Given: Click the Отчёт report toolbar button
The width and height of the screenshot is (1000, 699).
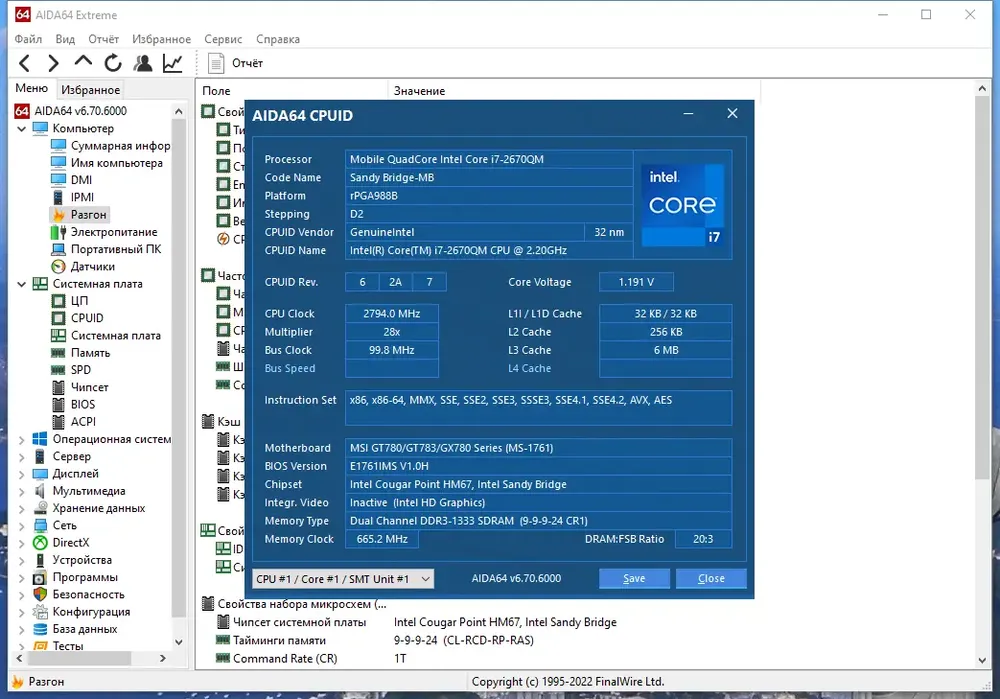Looking at the screenshot, I should (235, 63).
